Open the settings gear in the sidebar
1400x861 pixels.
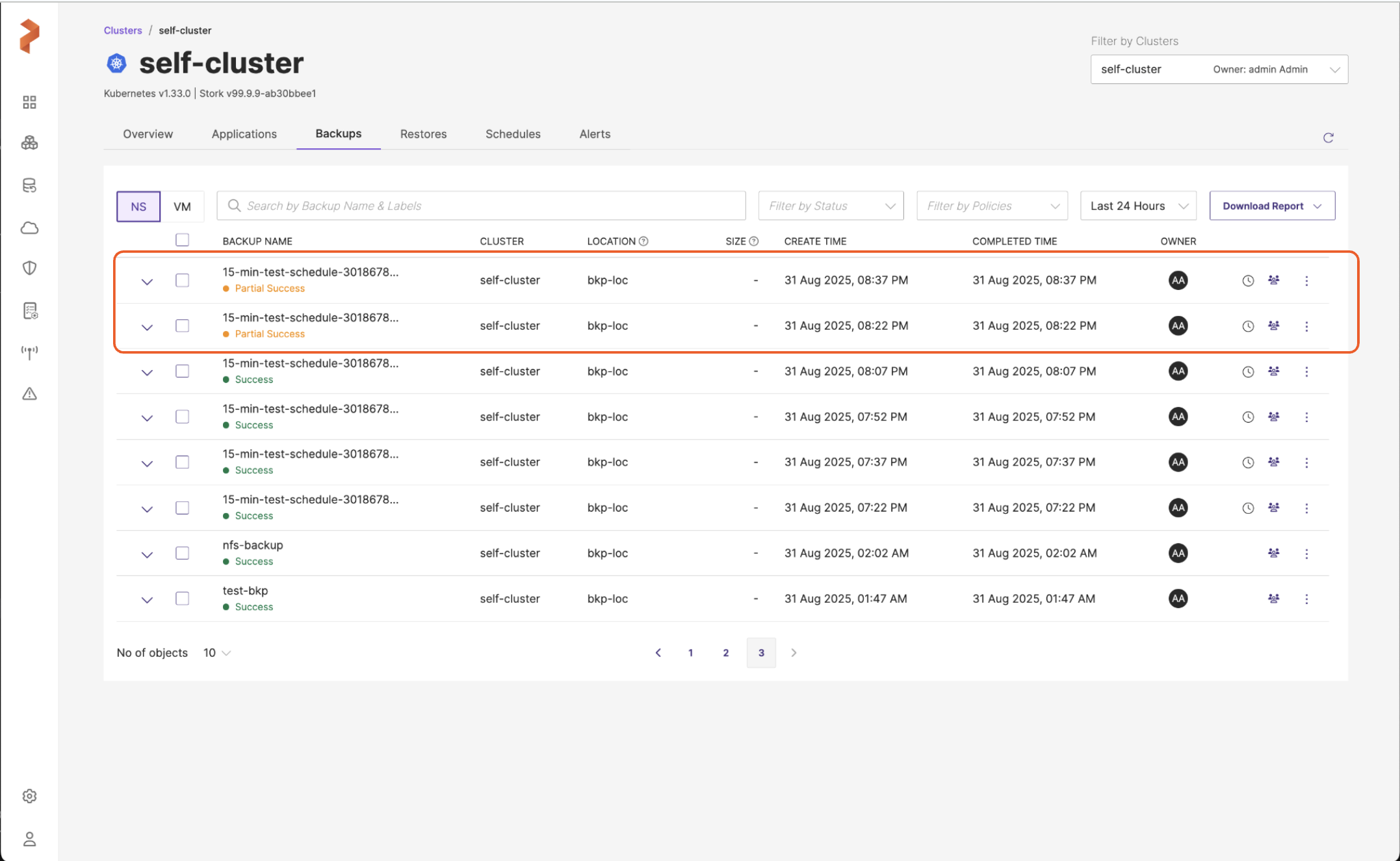tap(29, 796)
